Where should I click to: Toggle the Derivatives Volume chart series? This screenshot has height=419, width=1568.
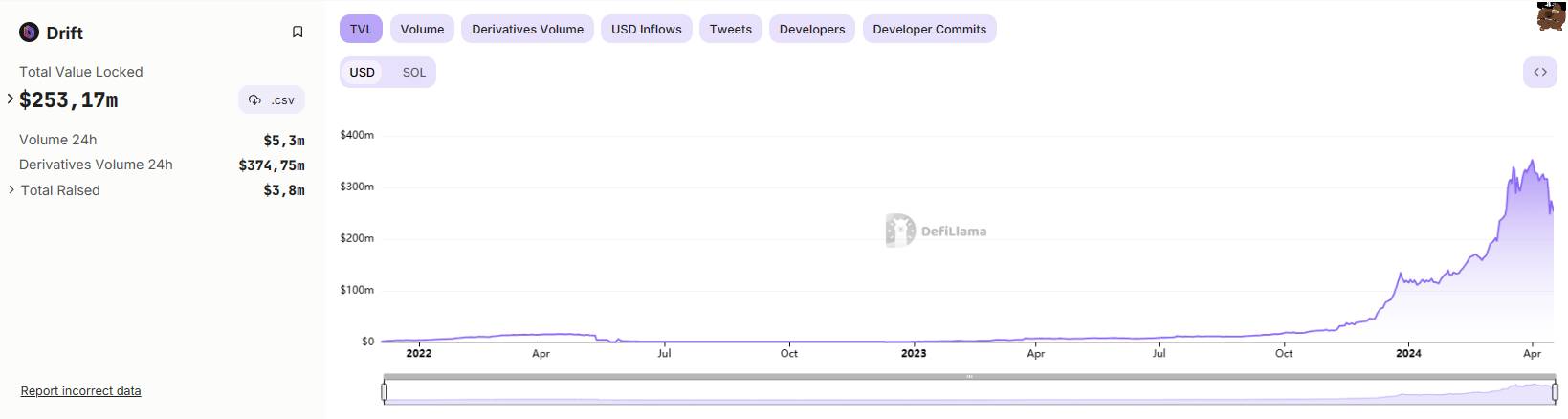[x=527, y=29]
